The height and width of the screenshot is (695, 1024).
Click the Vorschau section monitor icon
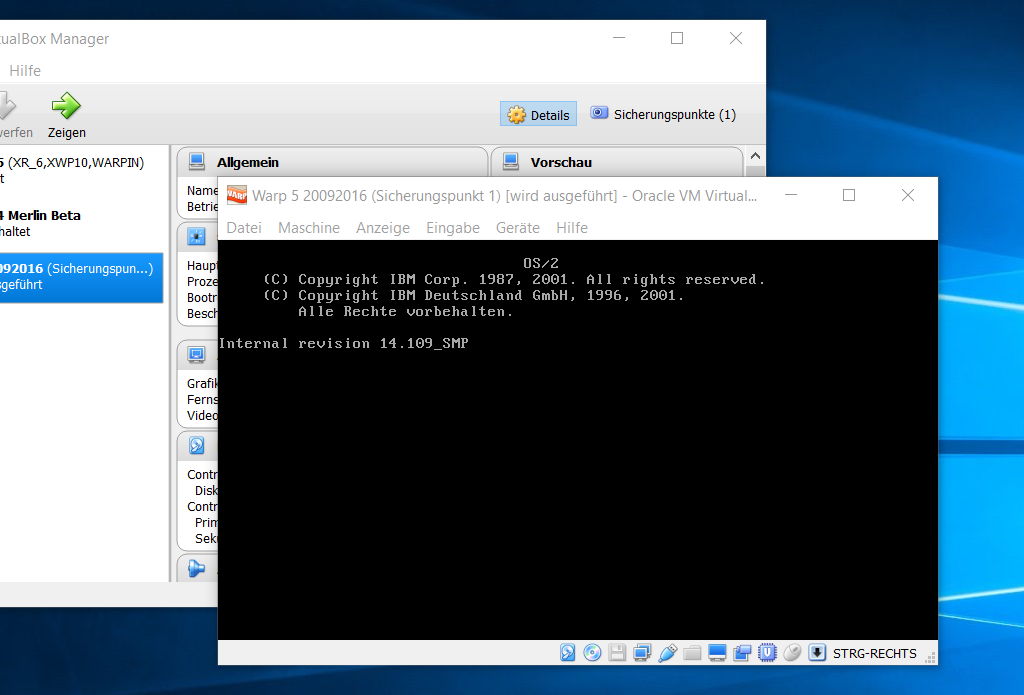[x=511, y=161]
